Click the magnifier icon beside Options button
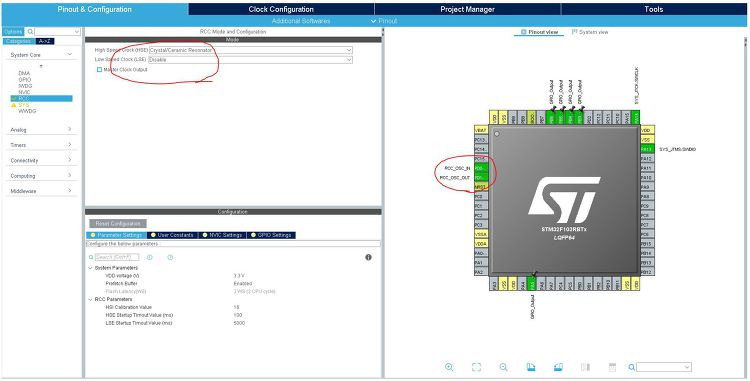750x381 pixels. pyautogui.click(x=30, y=32)
